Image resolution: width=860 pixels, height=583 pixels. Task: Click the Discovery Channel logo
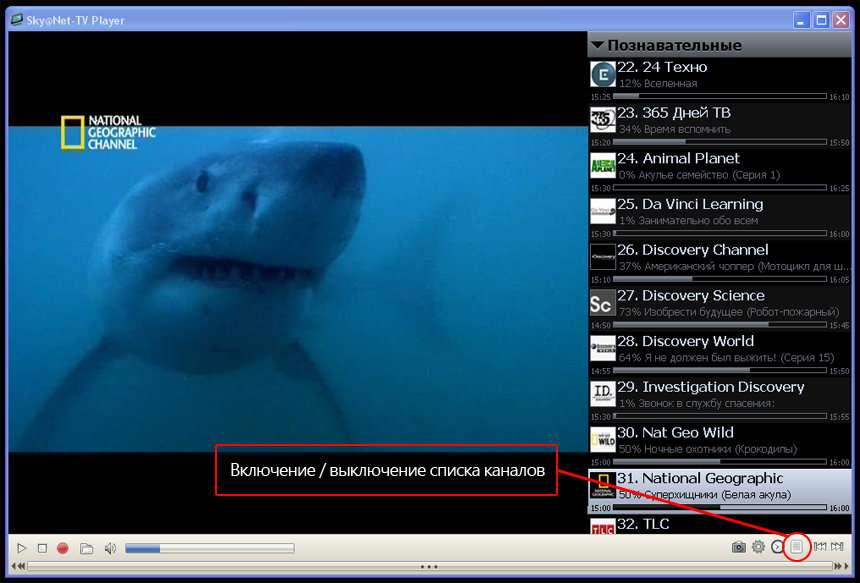(603, 257)
